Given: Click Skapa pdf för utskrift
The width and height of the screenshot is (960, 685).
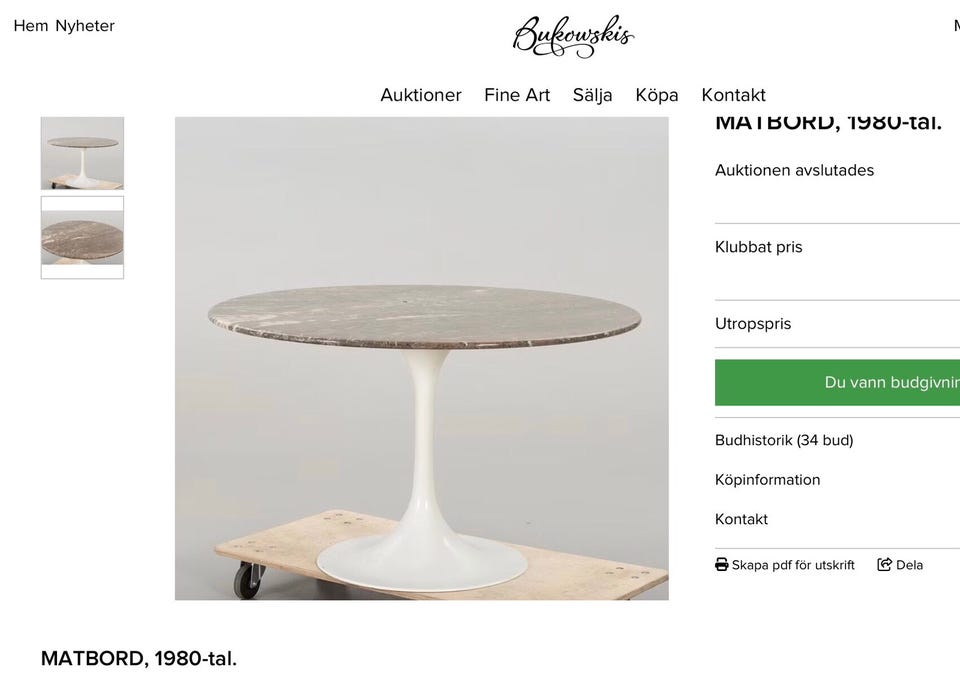Looking at the screenshot, I should (793, 564).
